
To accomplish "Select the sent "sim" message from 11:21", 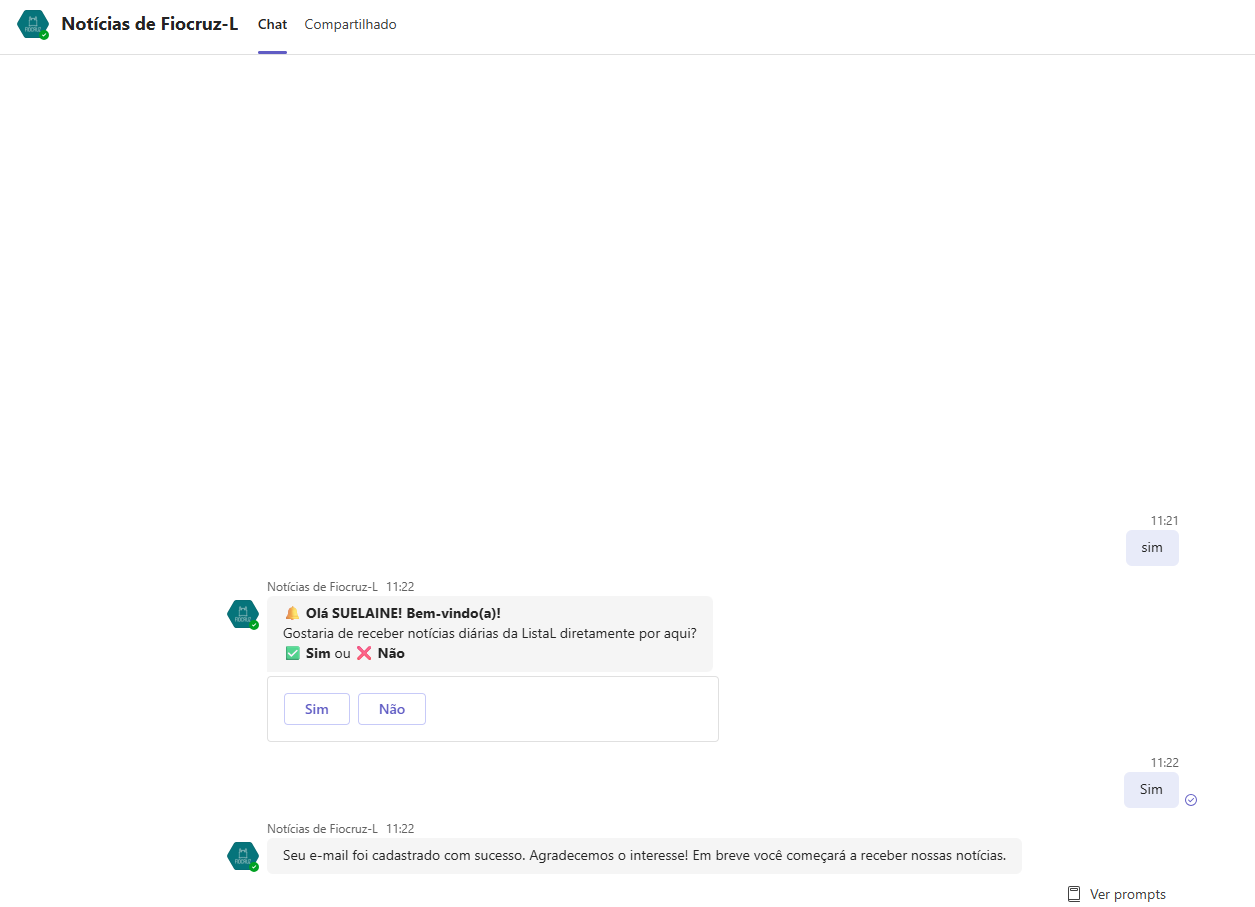I will [1151, 548].
